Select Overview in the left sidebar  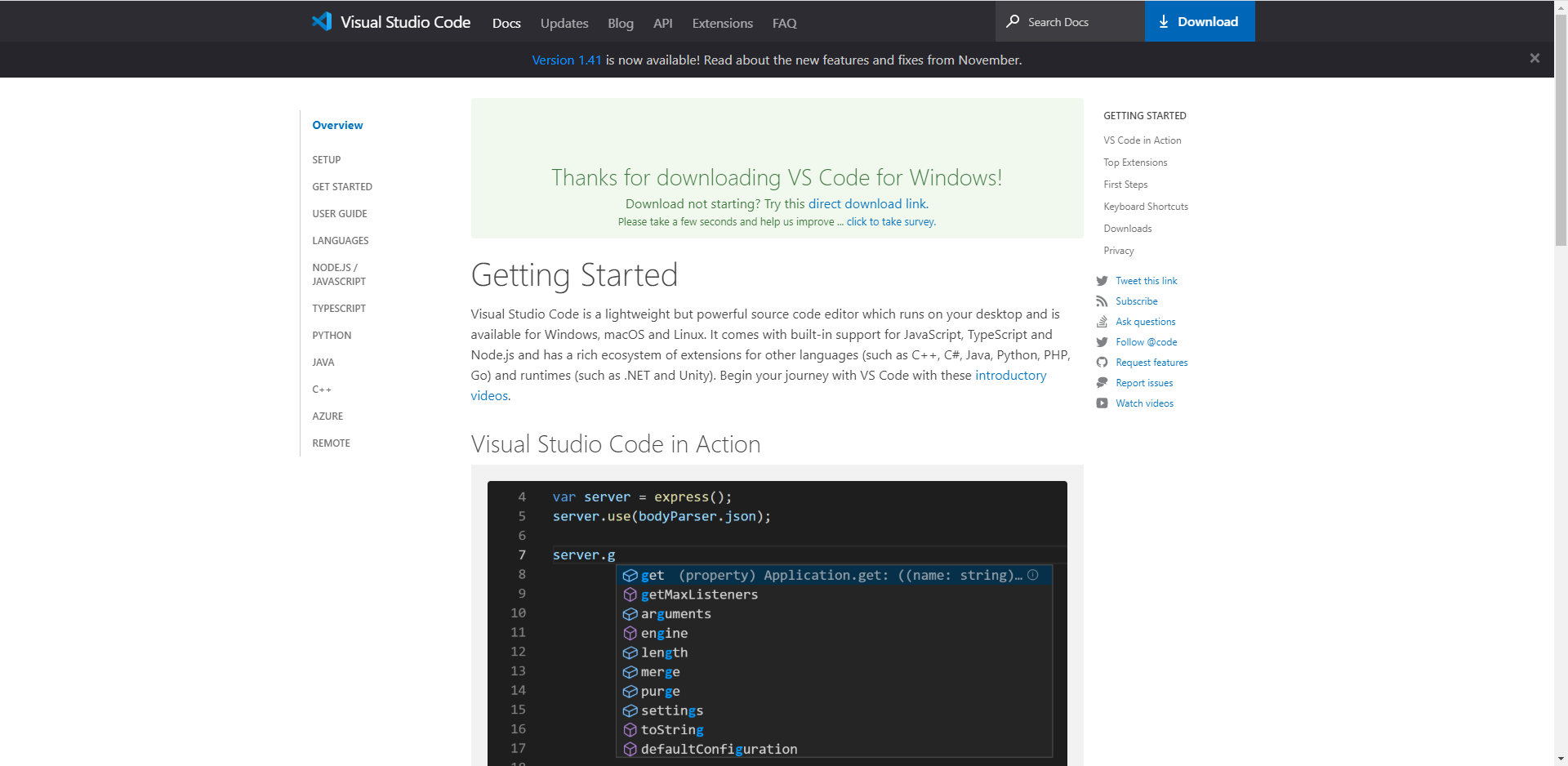tap(337, 125)
